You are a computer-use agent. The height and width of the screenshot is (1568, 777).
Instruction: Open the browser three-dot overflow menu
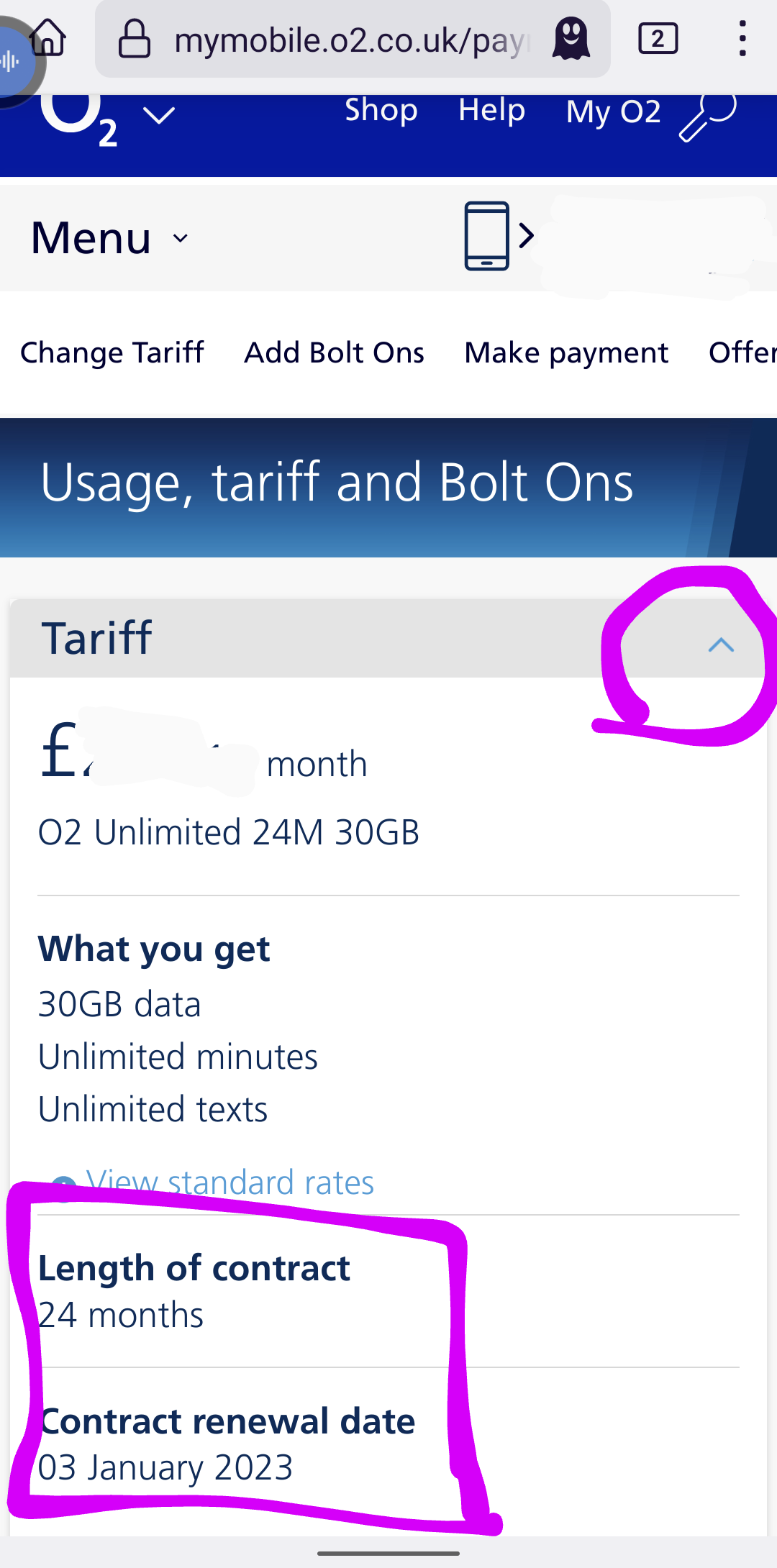tap(742, 39)
